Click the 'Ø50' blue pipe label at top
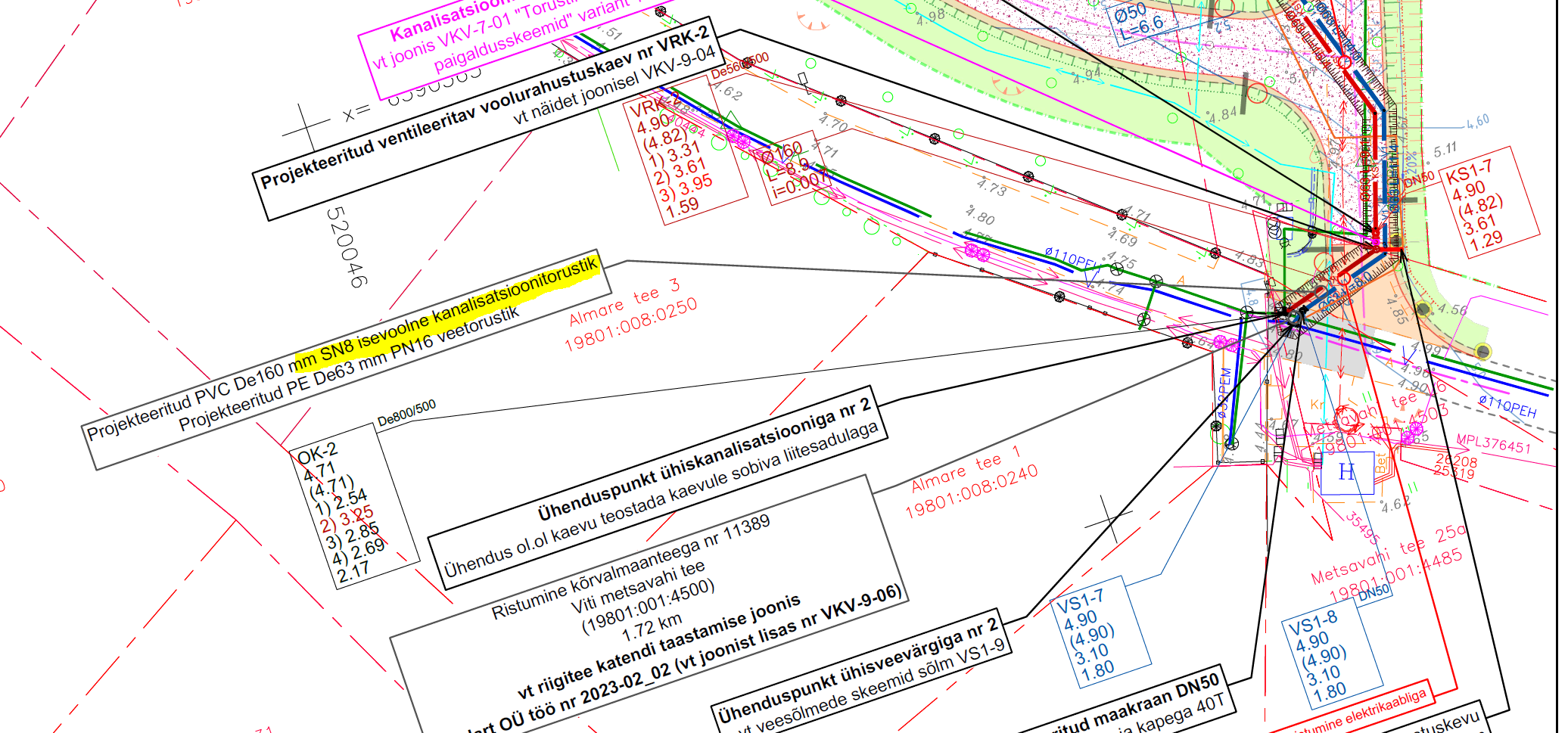Image resolution: width=1568 pixels, height=733 pixels. point(1131,12)
